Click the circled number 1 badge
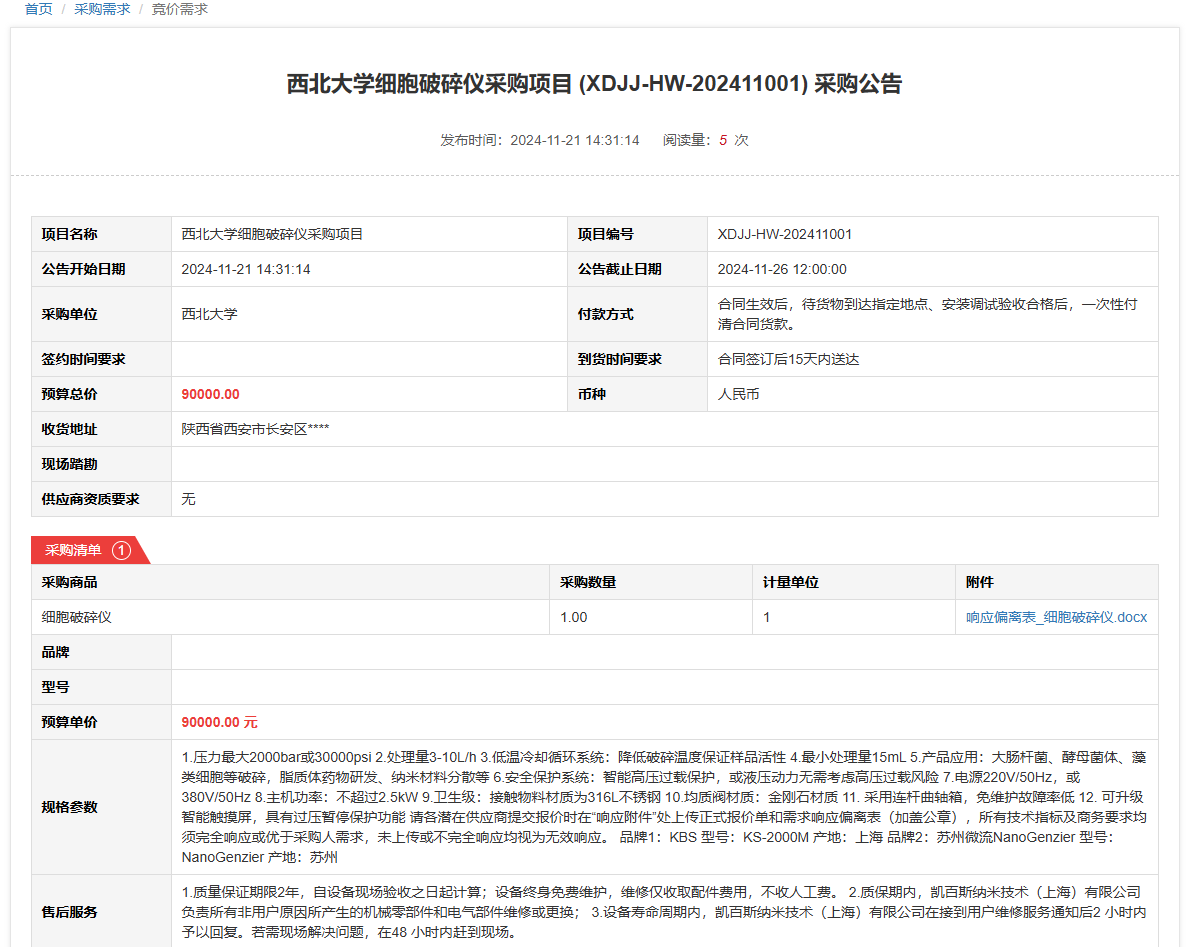The height and width of the screenshot is (947, 1195). [121, 550]
